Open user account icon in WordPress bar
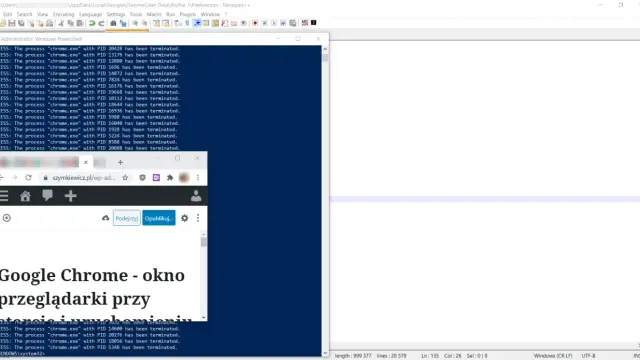Viewport: 640px width, 360px height. (x=196, y=196)
